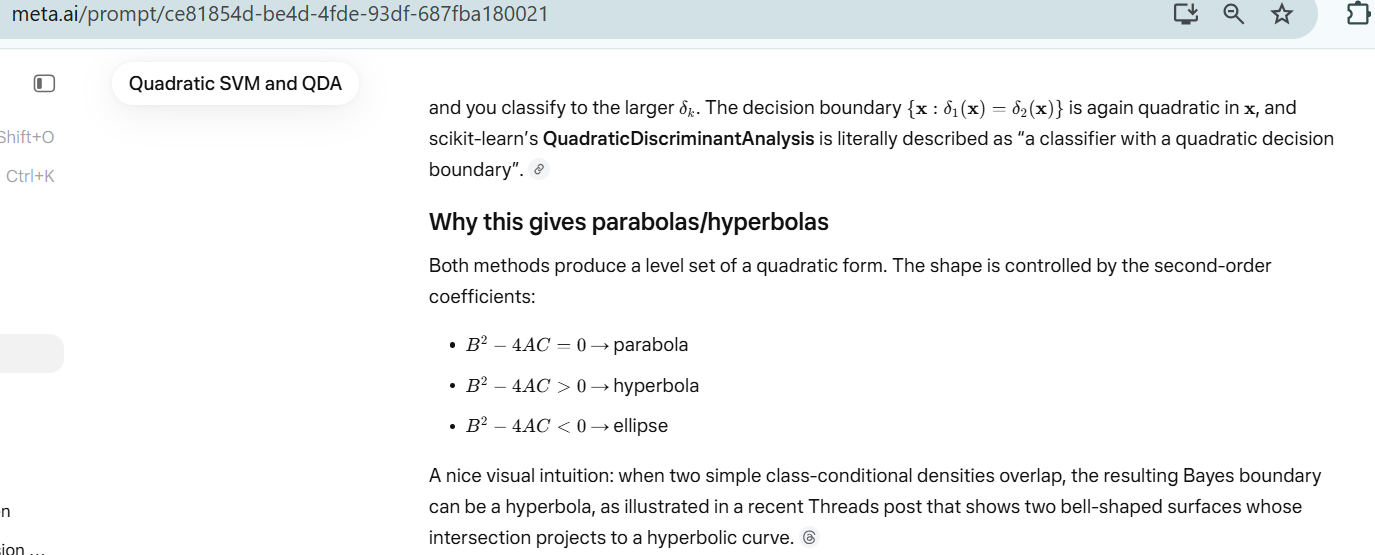Click the "Why this gives parabolas/hyperbolas" heading
1375x555 pixels.
[x=628, y=222]
